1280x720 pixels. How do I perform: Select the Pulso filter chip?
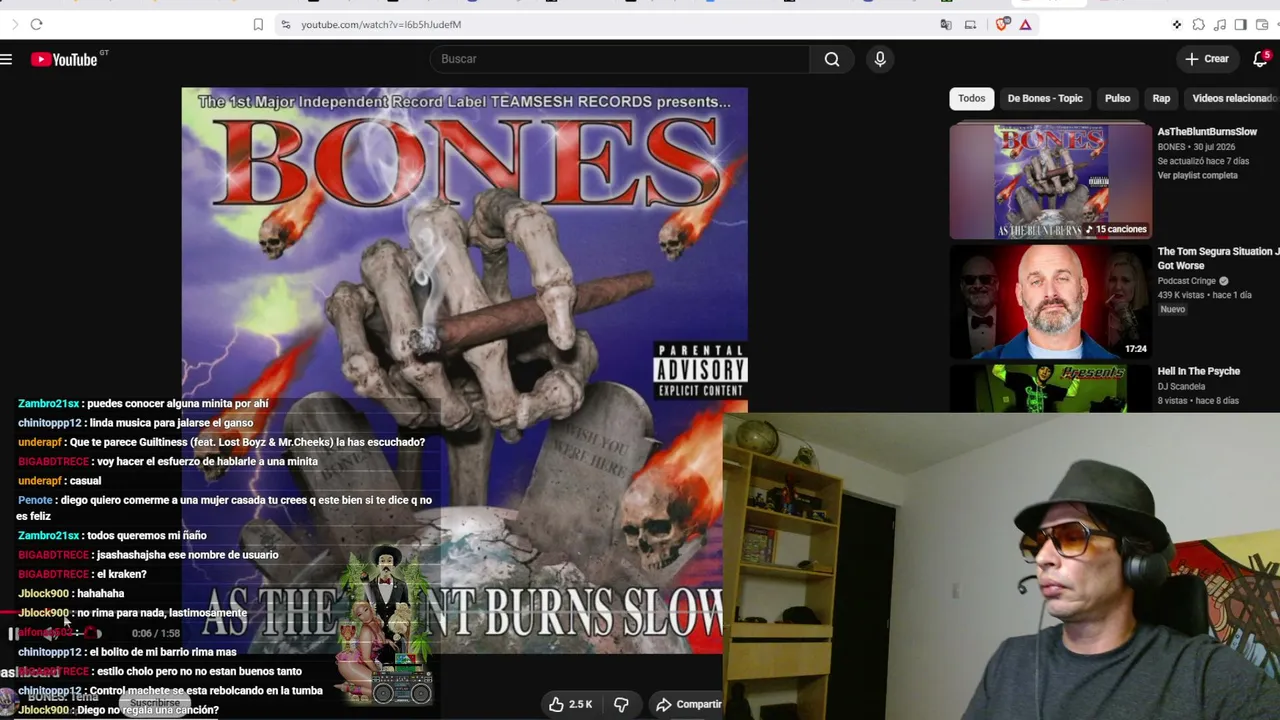pyautogui.click(x=1117, y=98)
